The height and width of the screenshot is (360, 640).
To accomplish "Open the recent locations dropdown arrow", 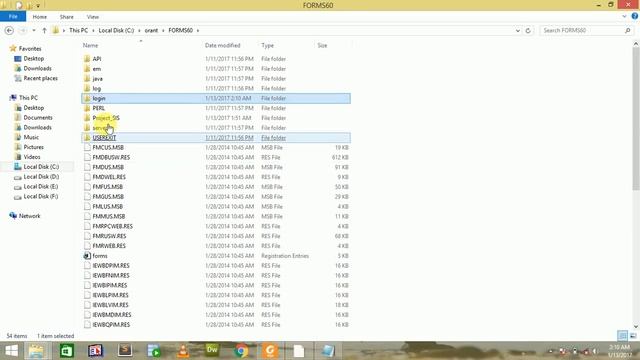I will click(x=34, y=31).
